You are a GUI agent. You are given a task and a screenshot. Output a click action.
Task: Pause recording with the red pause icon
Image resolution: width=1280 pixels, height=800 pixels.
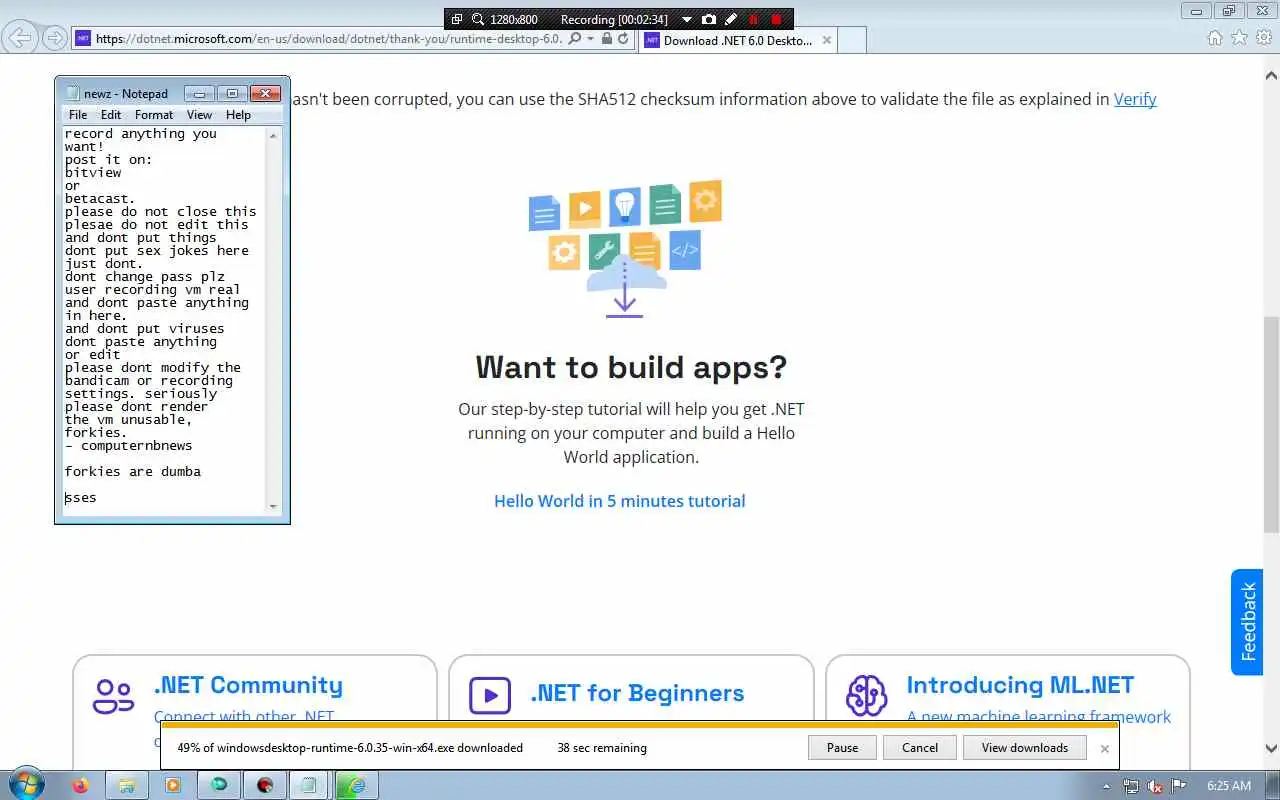coord(754,19)
